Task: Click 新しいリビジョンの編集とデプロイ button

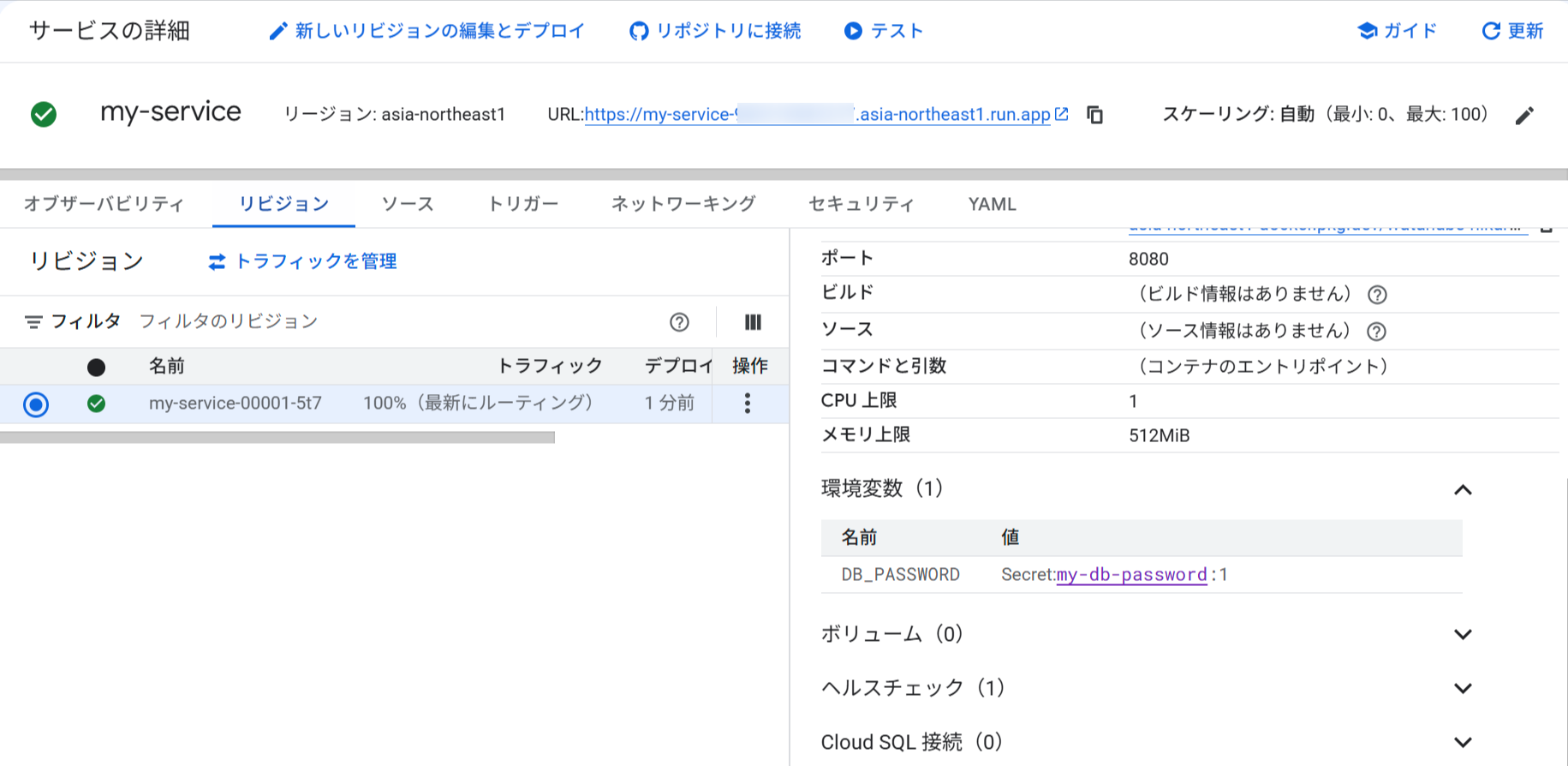Action: click(x=427, y=32)
